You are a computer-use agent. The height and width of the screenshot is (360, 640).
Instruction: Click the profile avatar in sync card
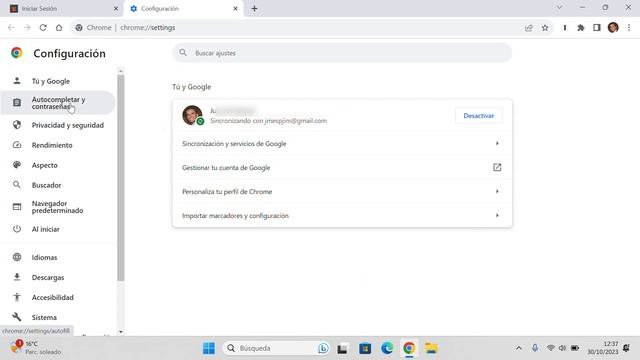tap(192, 115)
